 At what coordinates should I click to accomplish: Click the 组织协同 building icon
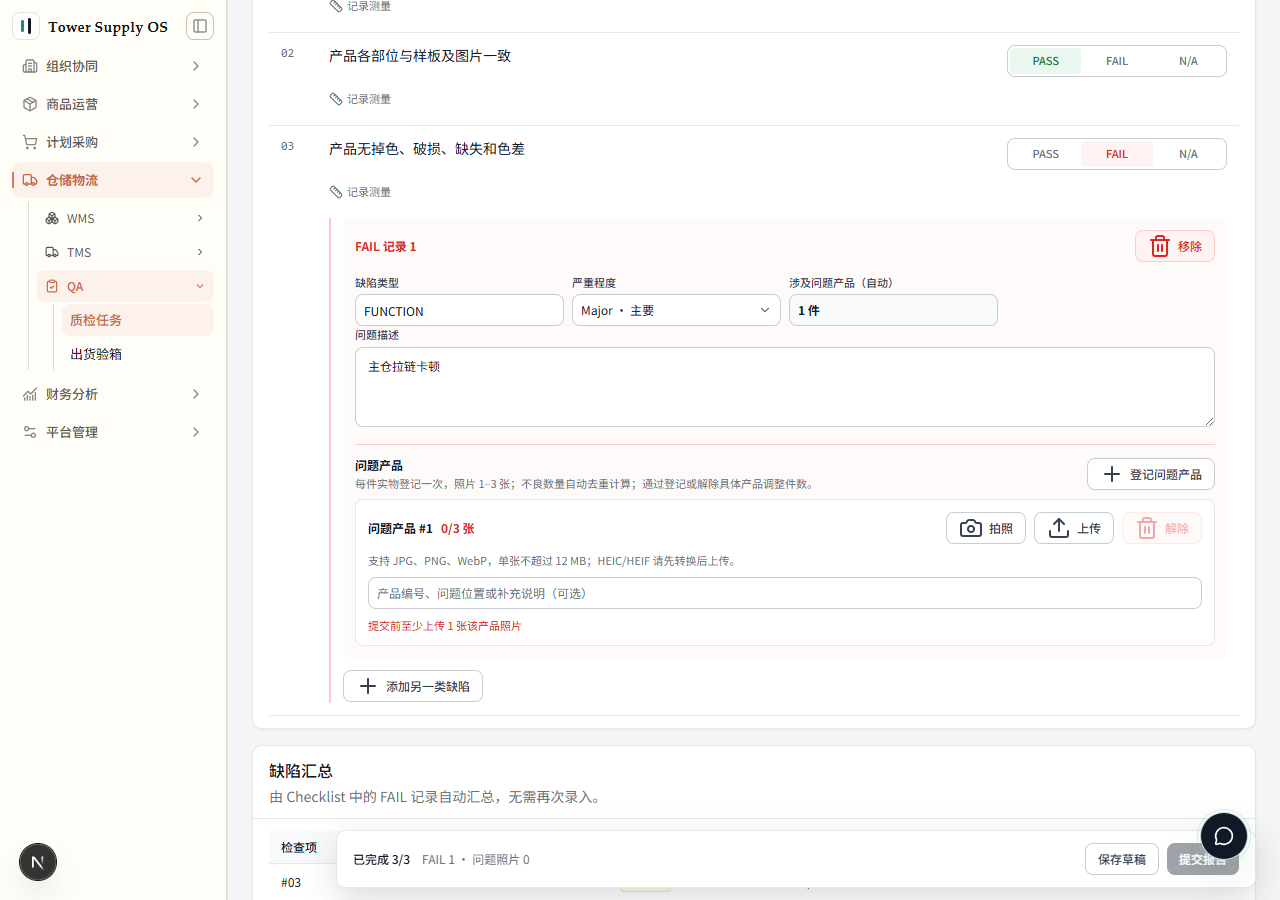(x=30, y=66)
